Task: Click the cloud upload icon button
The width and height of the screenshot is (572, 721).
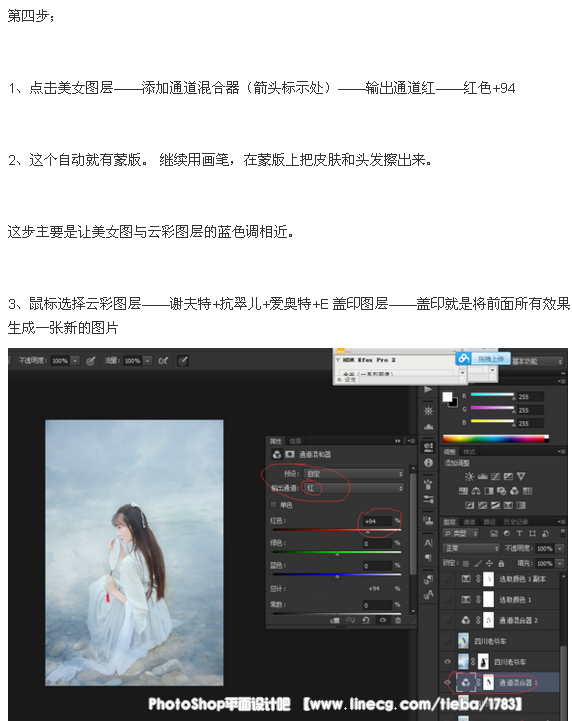Action: (x=463, y=358)
